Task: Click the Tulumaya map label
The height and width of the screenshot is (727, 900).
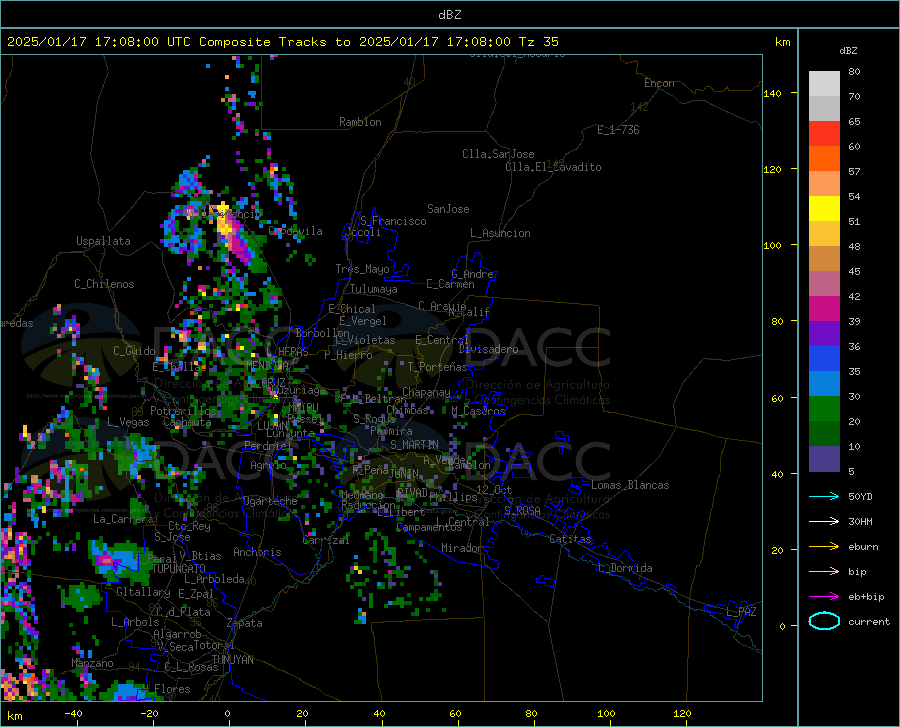Action: point(374,289)
